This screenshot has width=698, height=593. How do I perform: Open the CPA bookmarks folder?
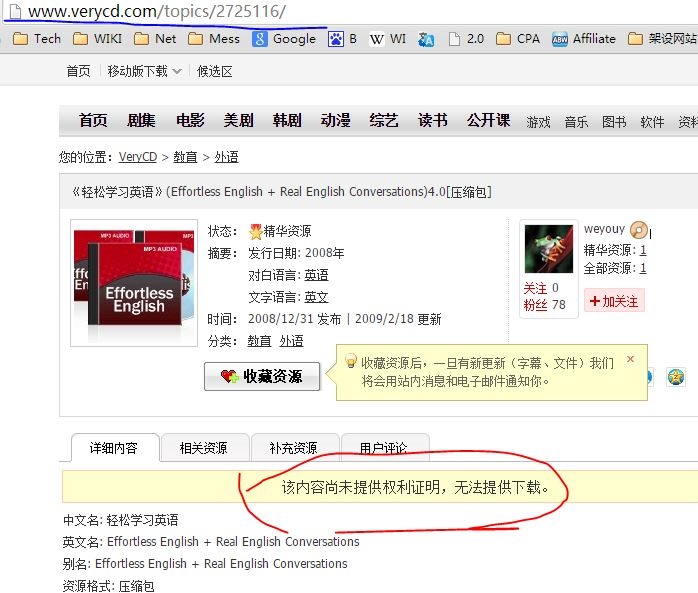pos(518,39)
